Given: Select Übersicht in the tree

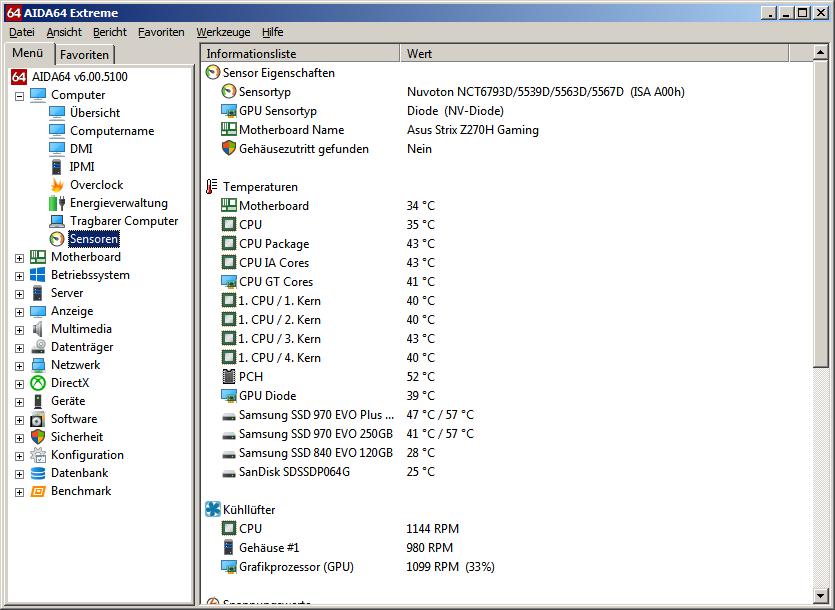Looking at the screenshot, I should [95, 113].
